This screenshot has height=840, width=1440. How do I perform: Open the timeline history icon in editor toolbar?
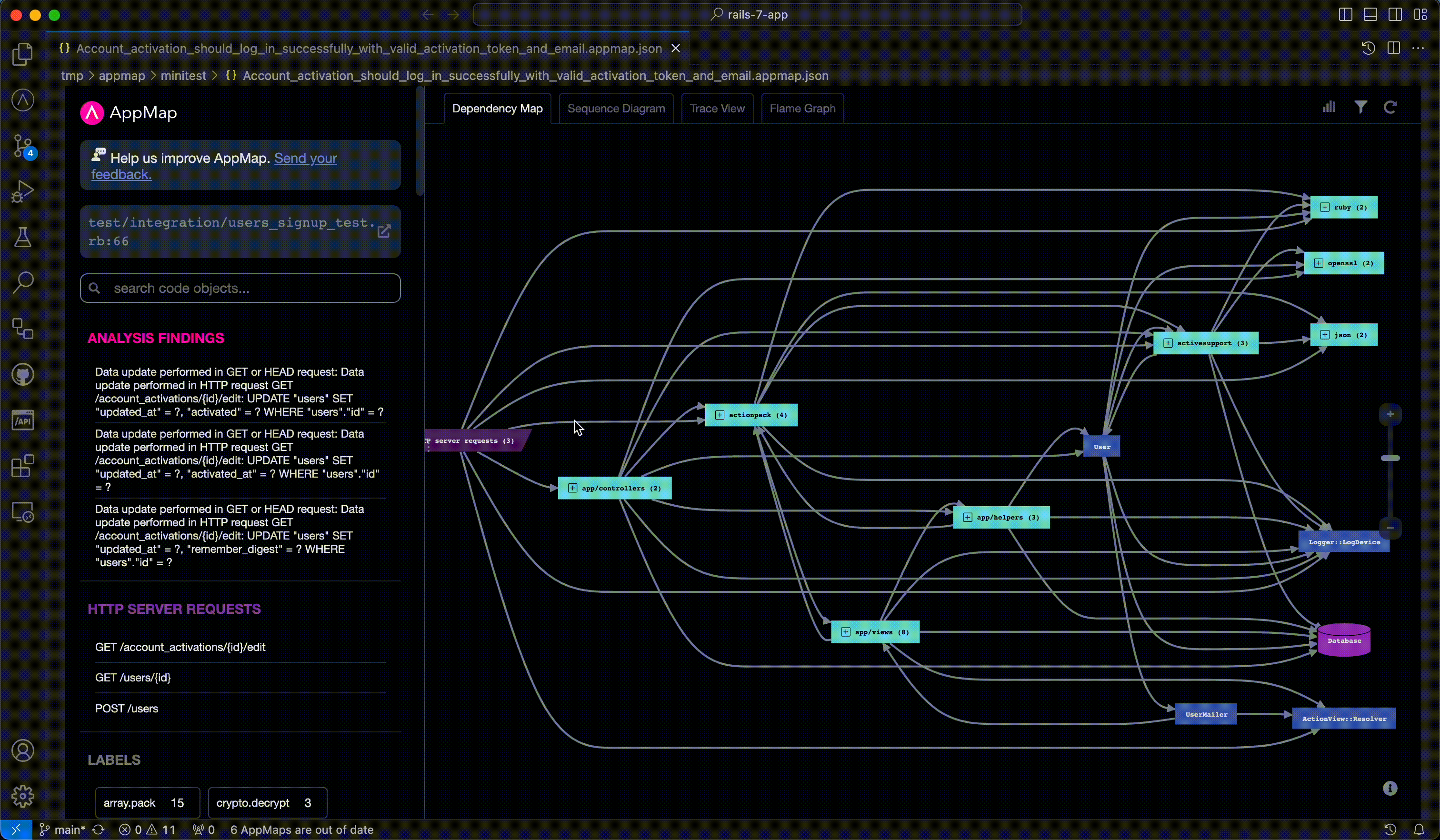point(1368,48)
